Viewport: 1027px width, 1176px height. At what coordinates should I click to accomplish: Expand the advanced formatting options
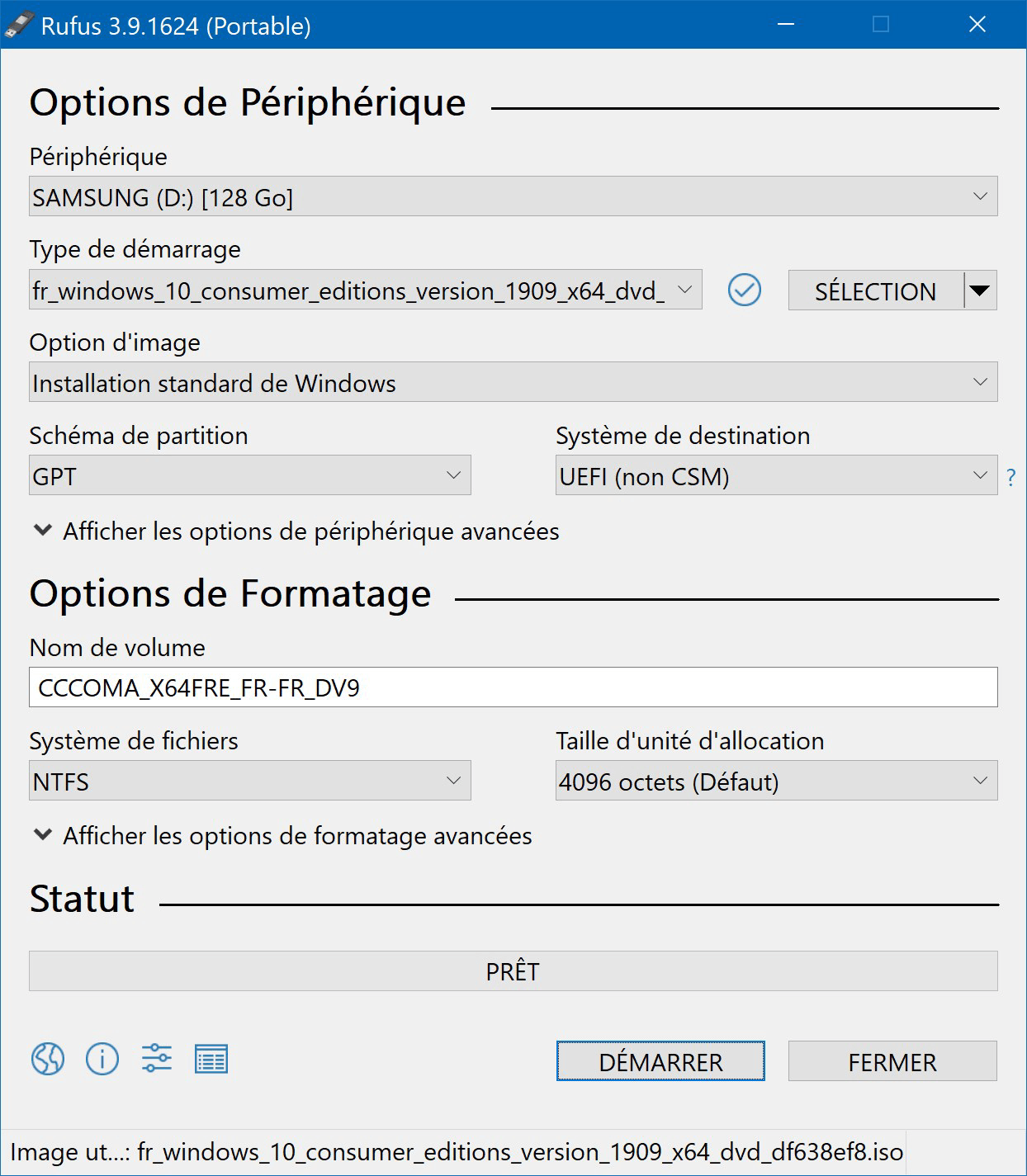pyautogui.click(x=284, y=836)
